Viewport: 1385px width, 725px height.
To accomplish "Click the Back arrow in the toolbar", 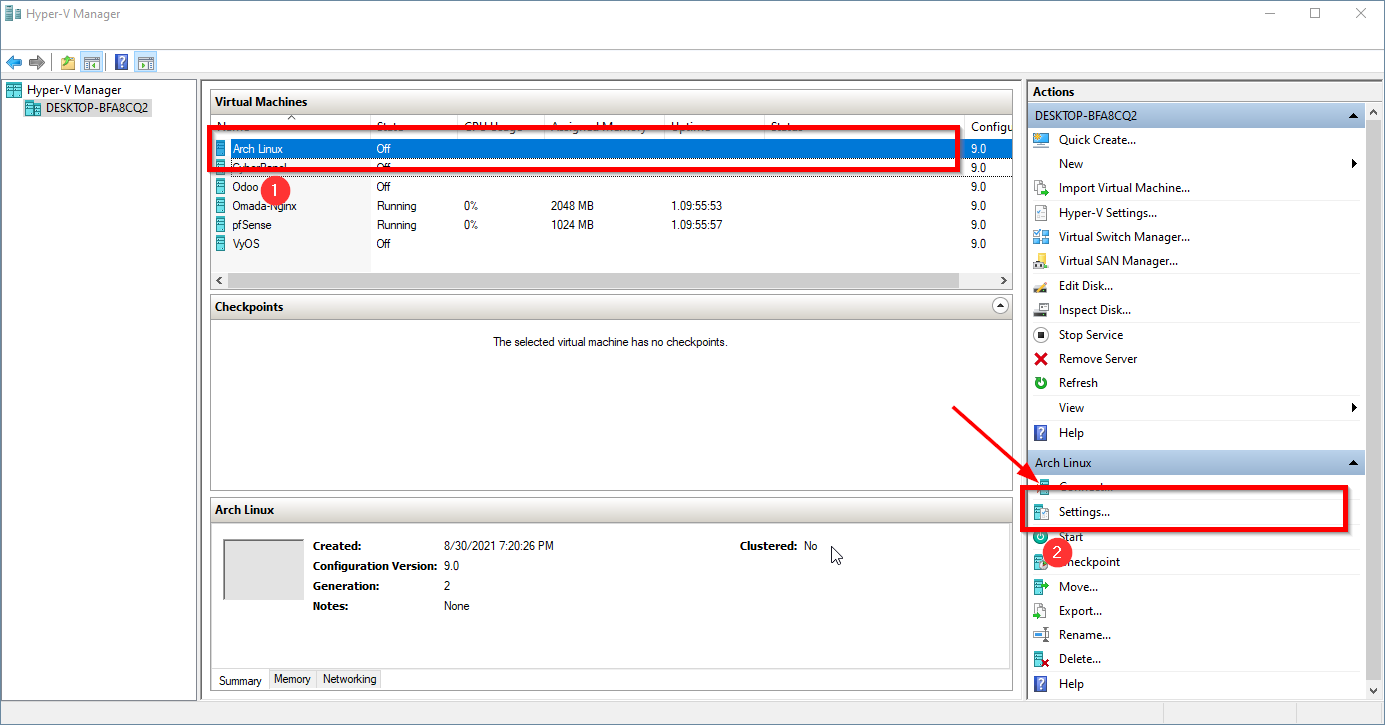I will pos(14,62).
